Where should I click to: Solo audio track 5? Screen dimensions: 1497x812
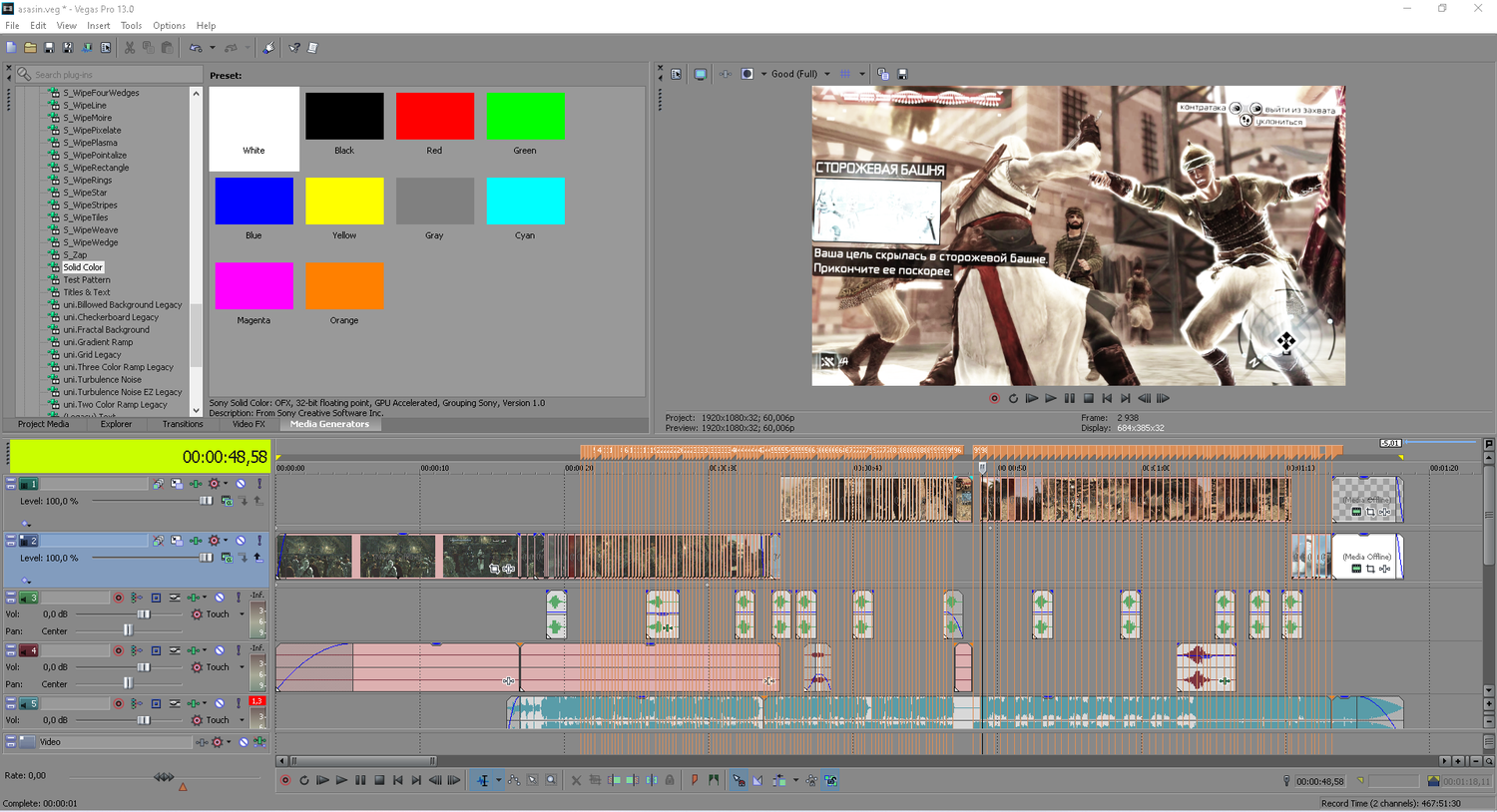tap(239, 703)
